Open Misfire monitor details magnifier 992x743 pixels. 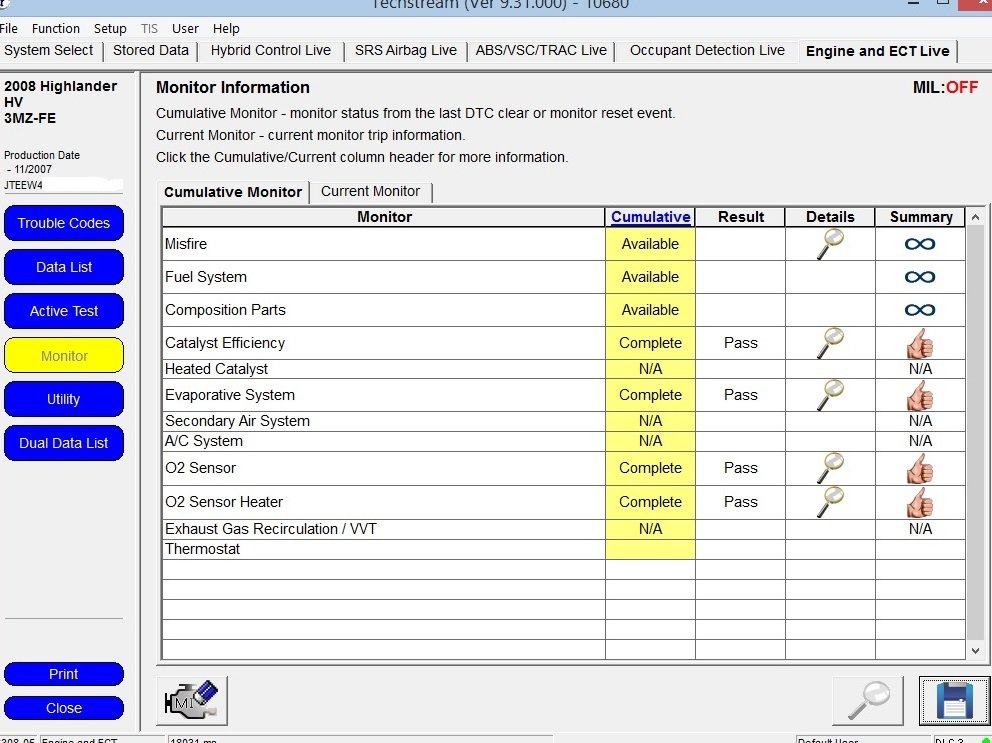[x=830, y=244]
